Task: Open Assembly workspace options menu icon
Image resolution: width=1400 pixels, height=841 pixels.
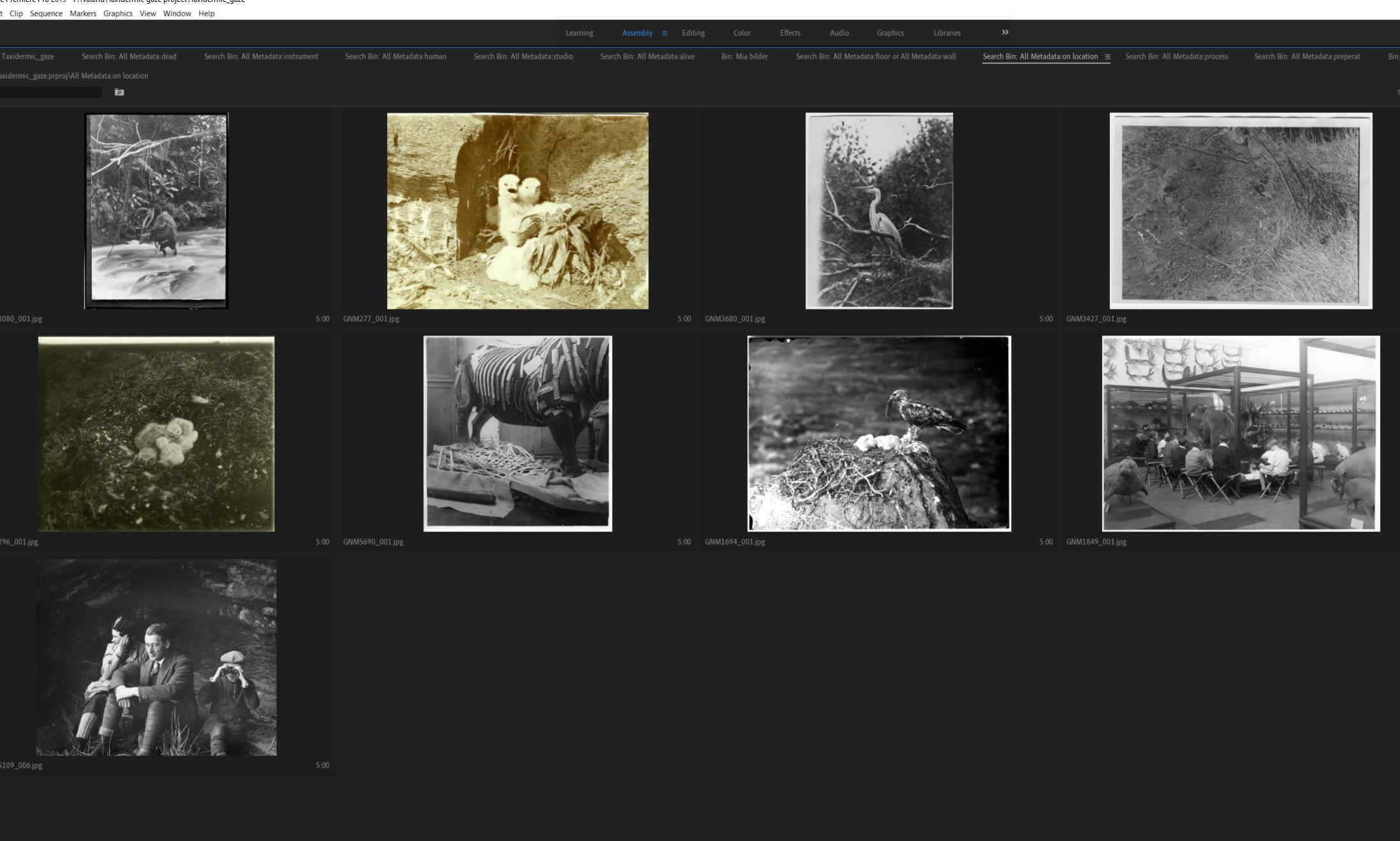Action: pyautogui.click(x=665, y=33)
